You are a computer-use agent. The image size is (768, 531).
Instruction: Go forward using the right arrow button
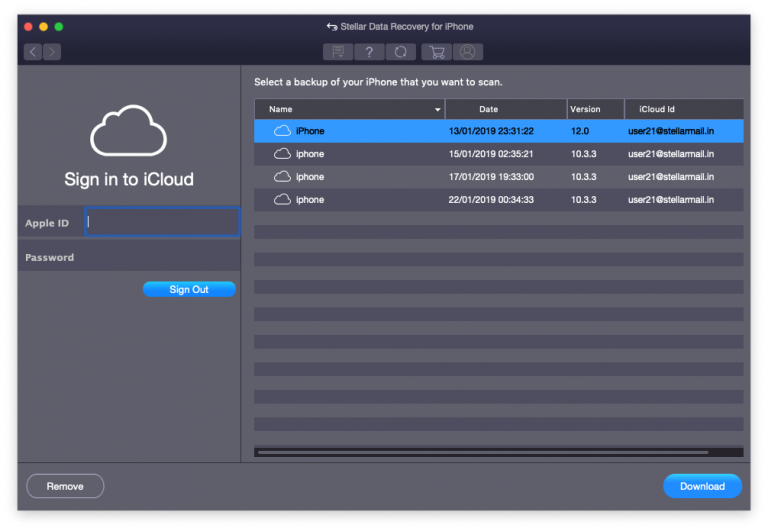coord(52,52)
